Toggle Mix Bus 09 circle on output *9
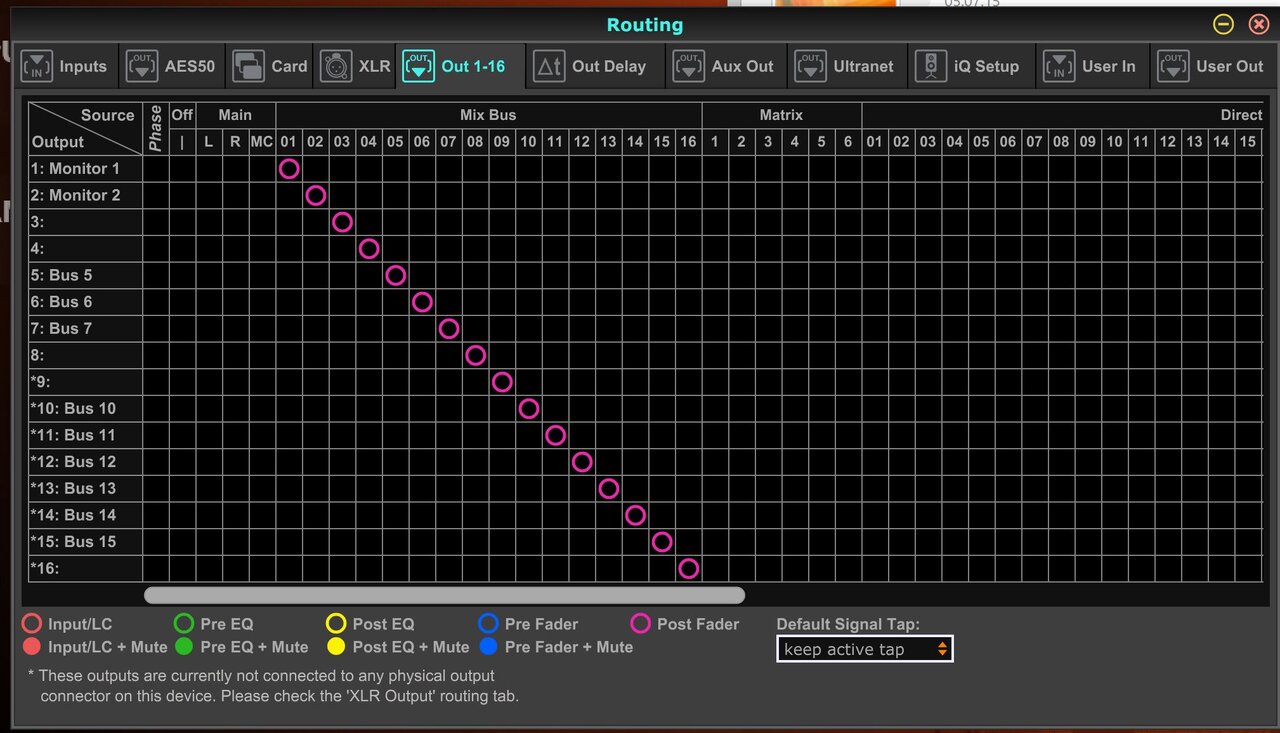 click(x=502, y=382)
